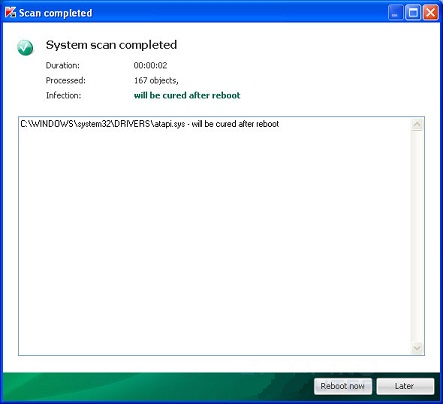Image resolution: width=443 pixels, height=404 pixels.
Task: Maximize the Scan completed window
Action: click(x=413, y=13)
